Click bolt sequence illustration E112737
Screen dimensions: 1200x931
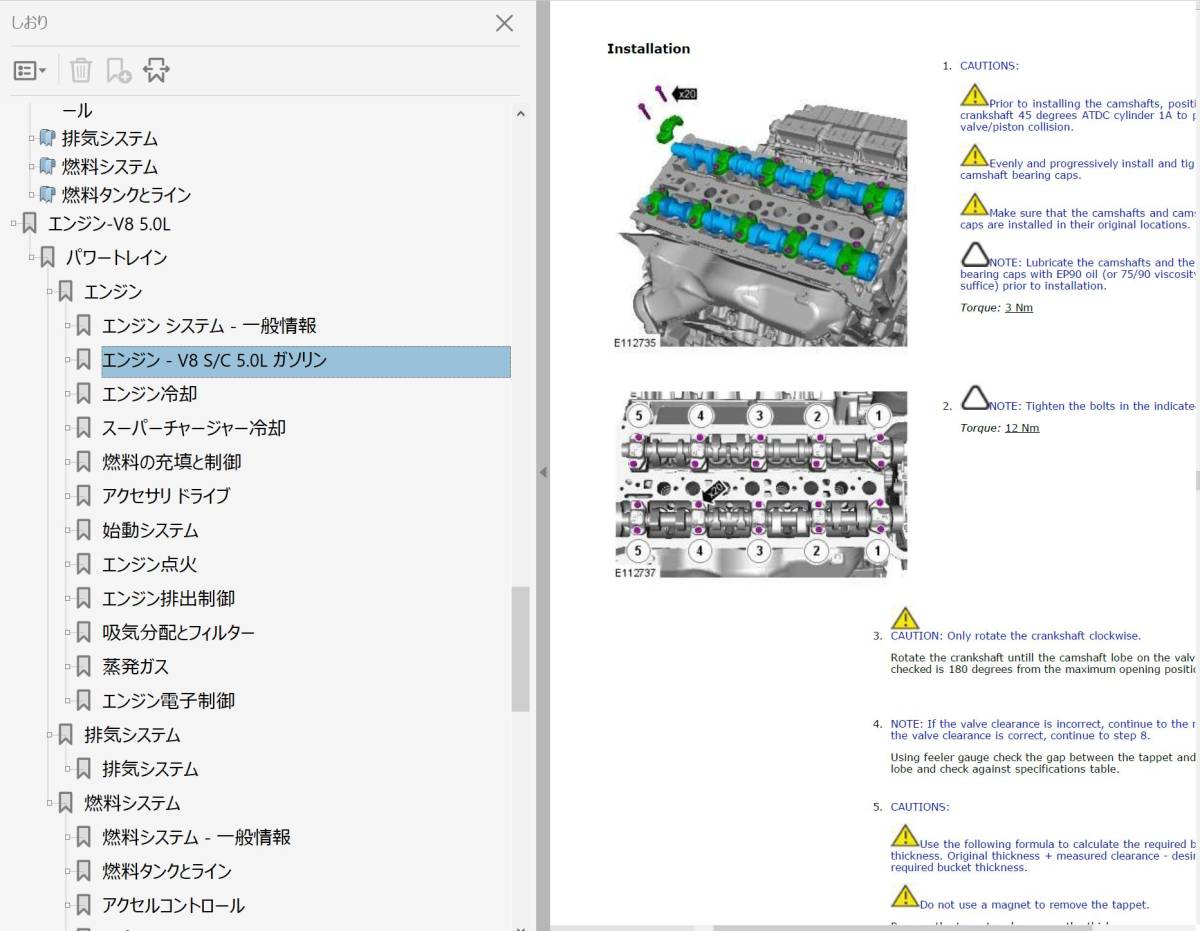pyautogui.click(x=760, y=484)
